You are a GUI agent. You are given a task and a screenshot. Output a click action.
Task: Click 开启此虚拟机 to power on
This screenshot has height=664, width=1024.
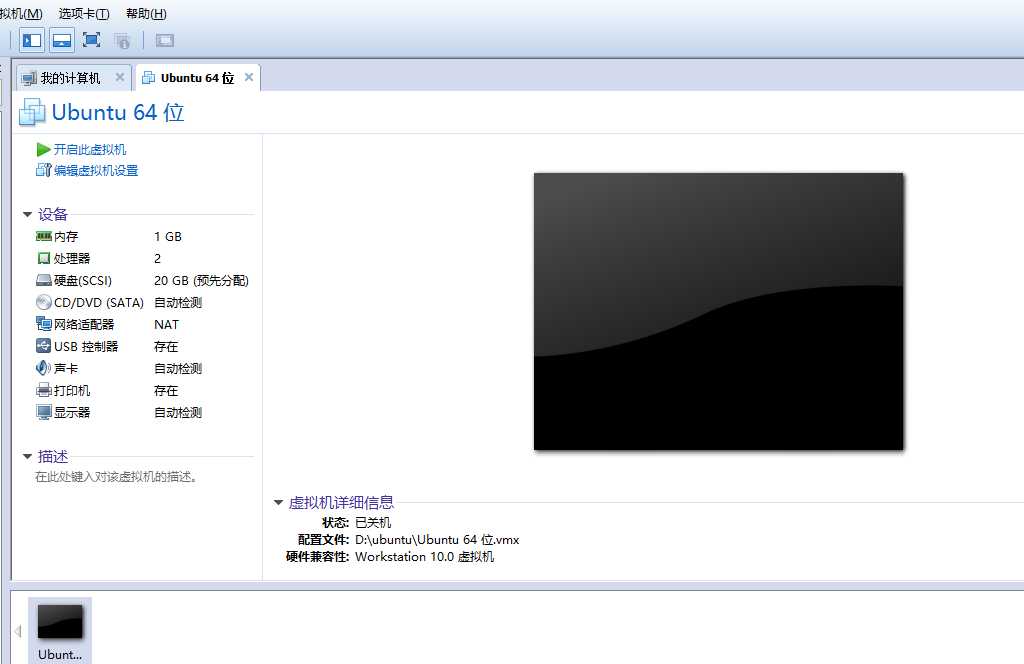(x=89, y=150)
